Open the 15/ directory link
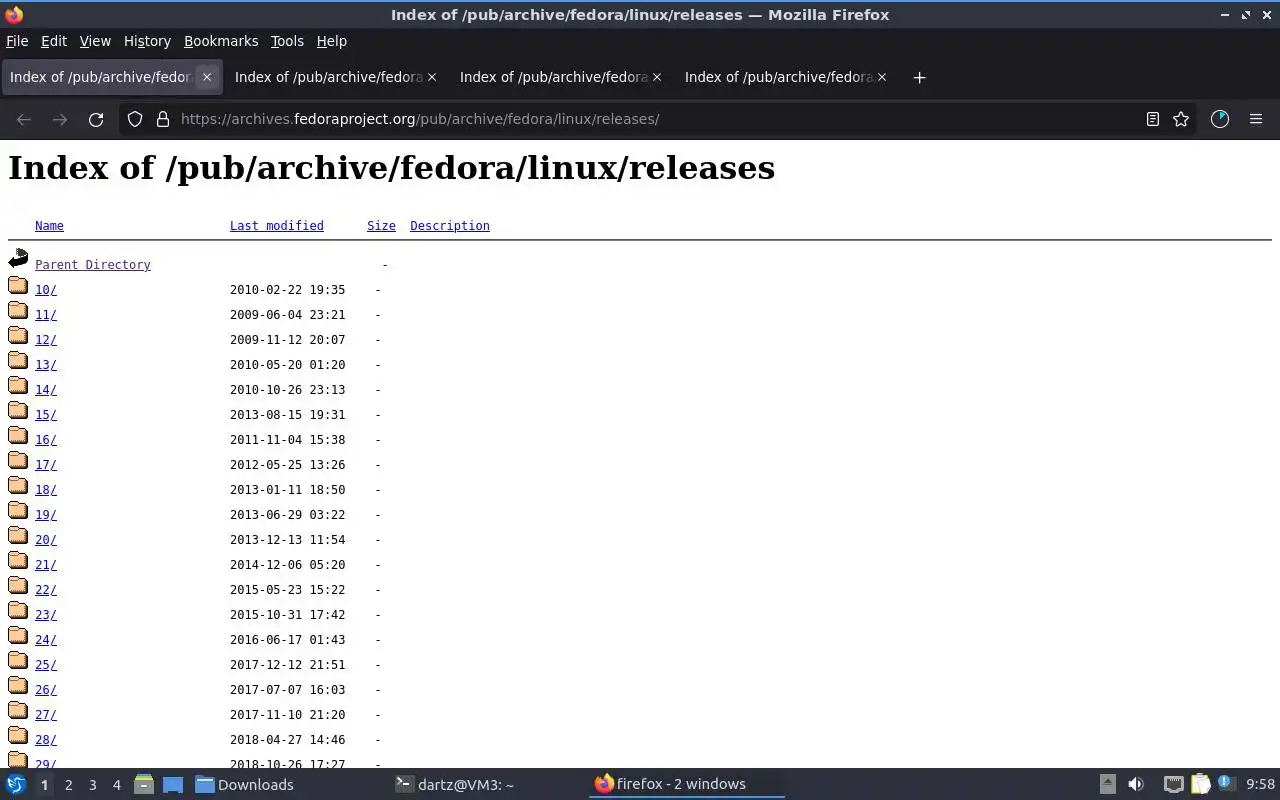This screenshot has height=800, width=1280. point(46,415)
